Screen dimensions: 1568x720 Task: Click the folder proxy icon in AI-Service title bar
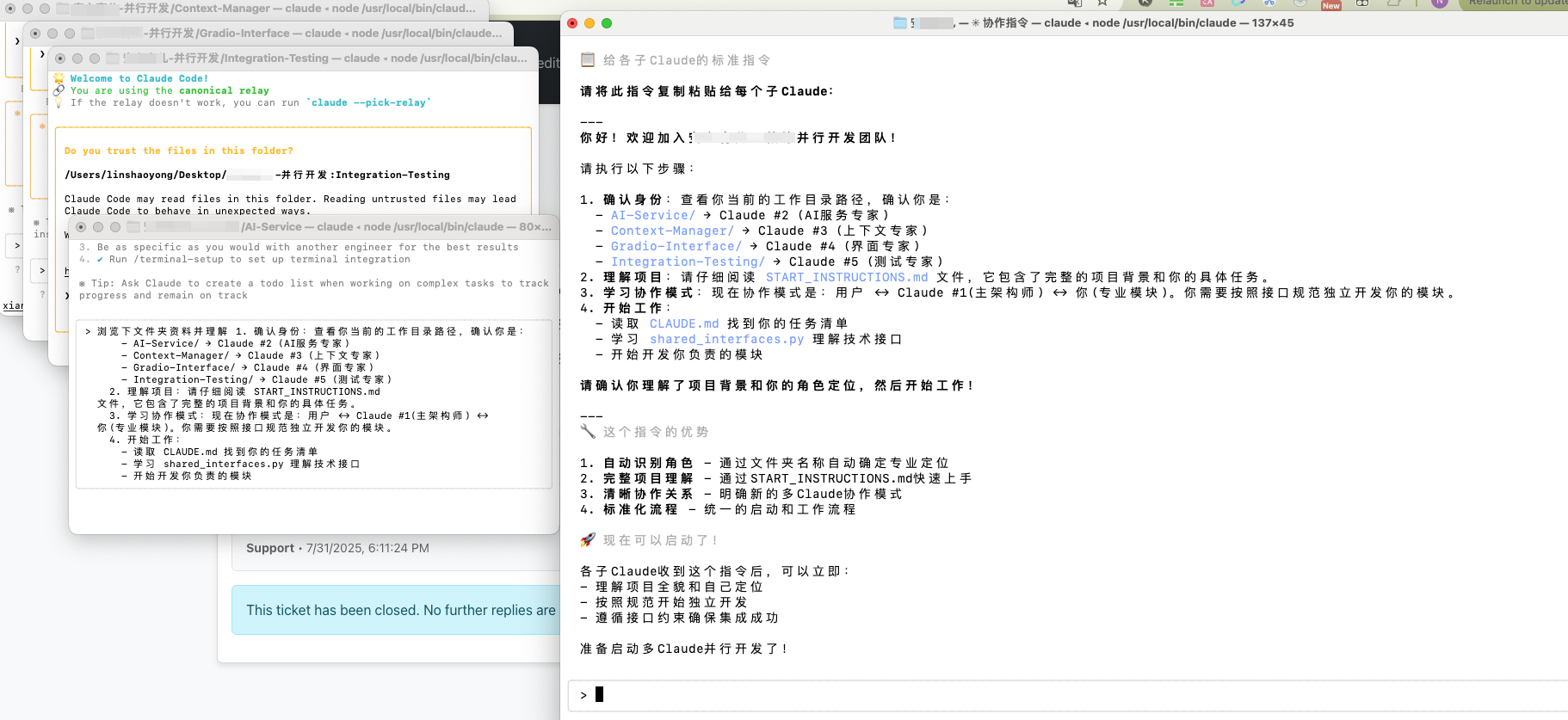click(x=133, y=227)
